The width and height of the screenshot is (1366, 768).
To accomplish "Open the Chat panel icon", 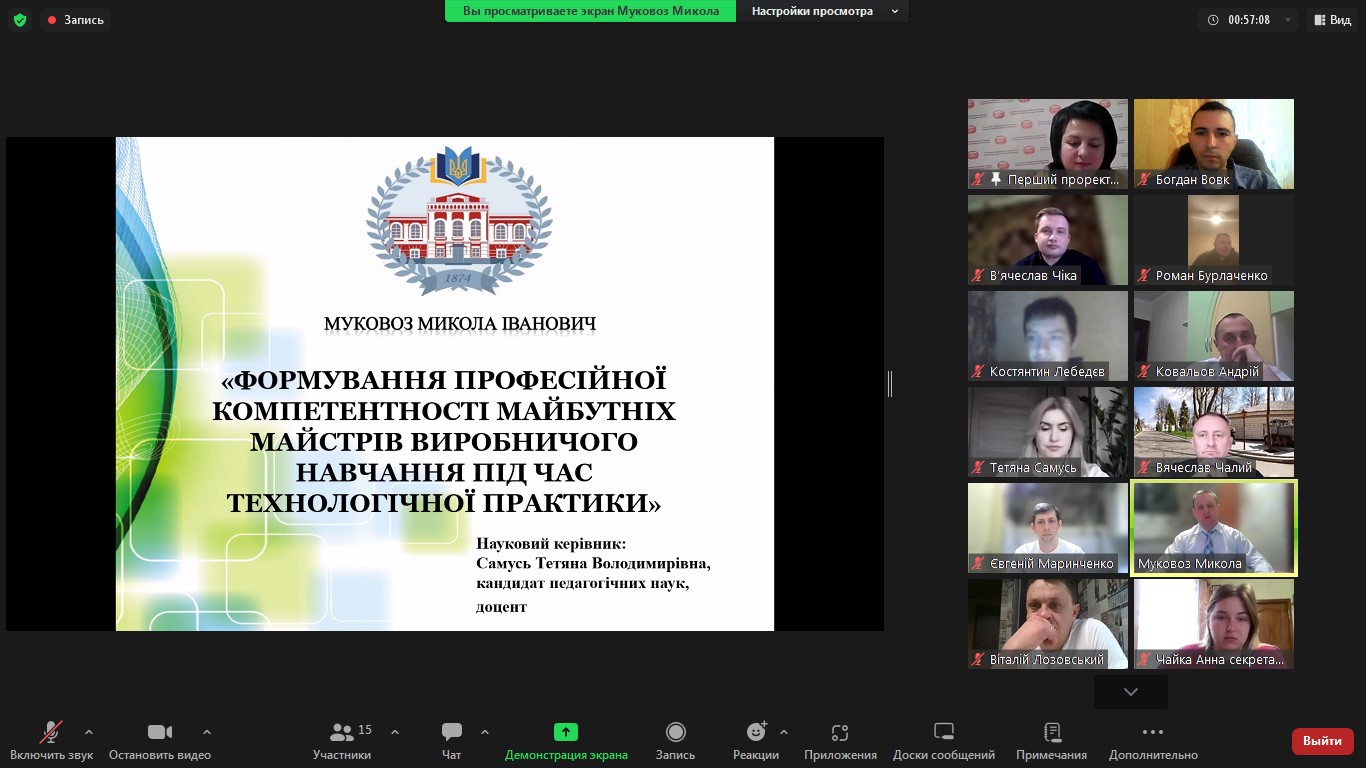I will (x=452, y=732).
